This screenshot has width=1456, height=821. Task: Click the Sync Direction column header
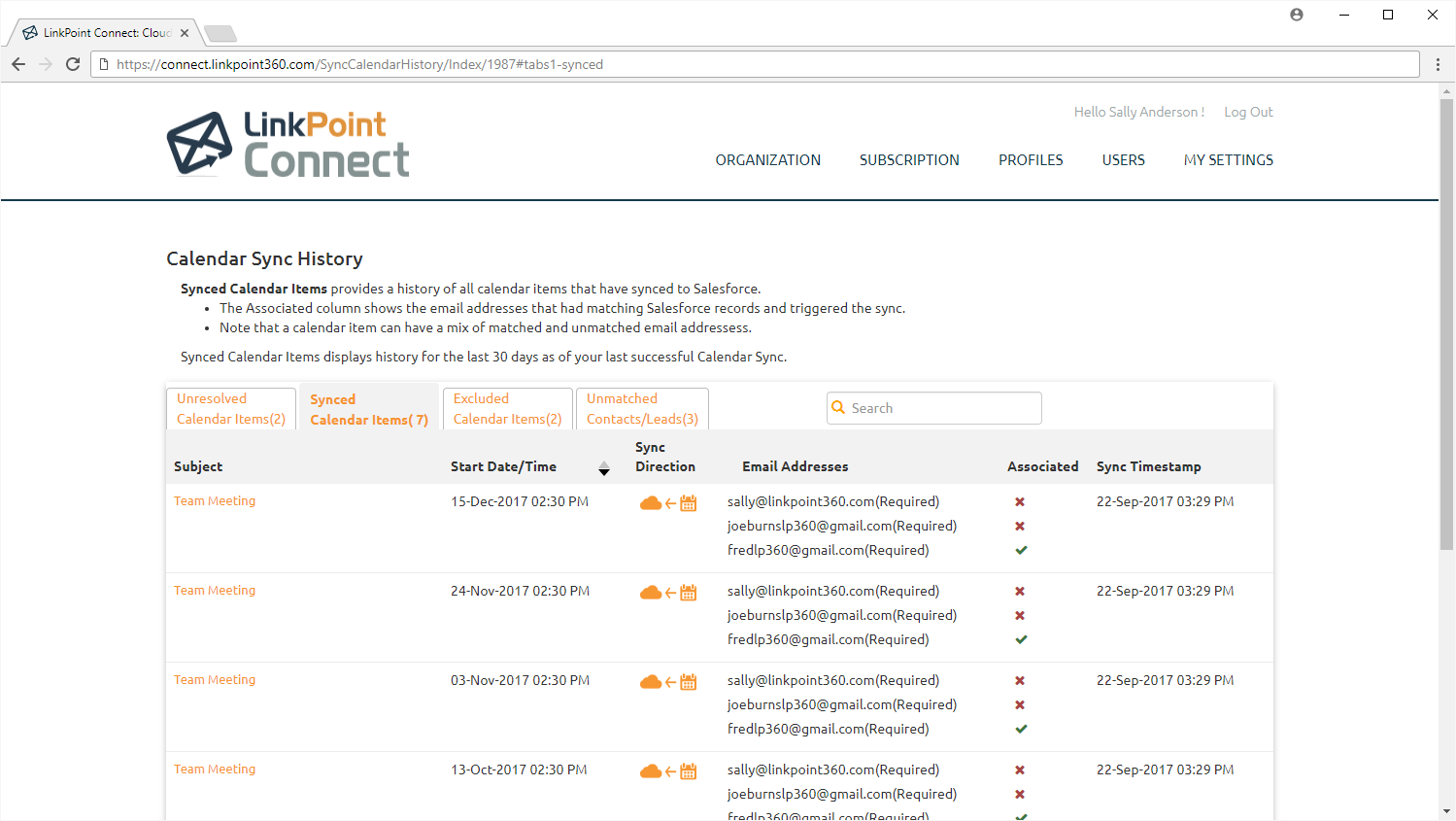click(x=665, y=457)
